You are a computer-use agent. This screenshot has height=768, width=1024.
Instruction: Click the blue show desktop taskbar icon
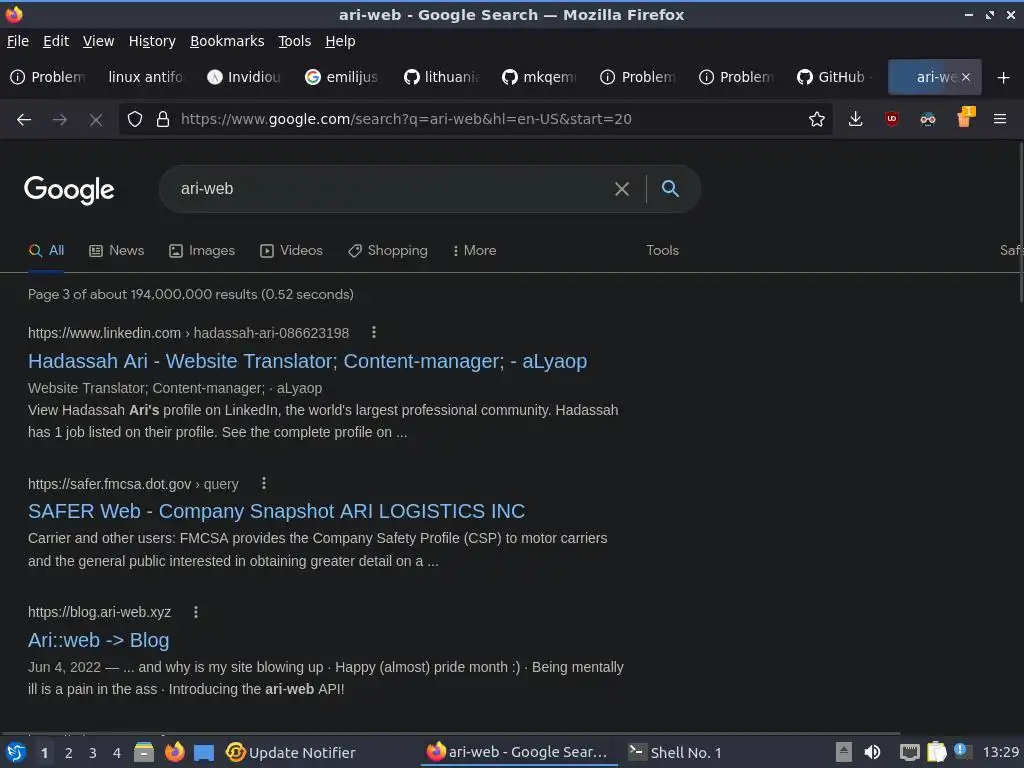coord(204,753)
